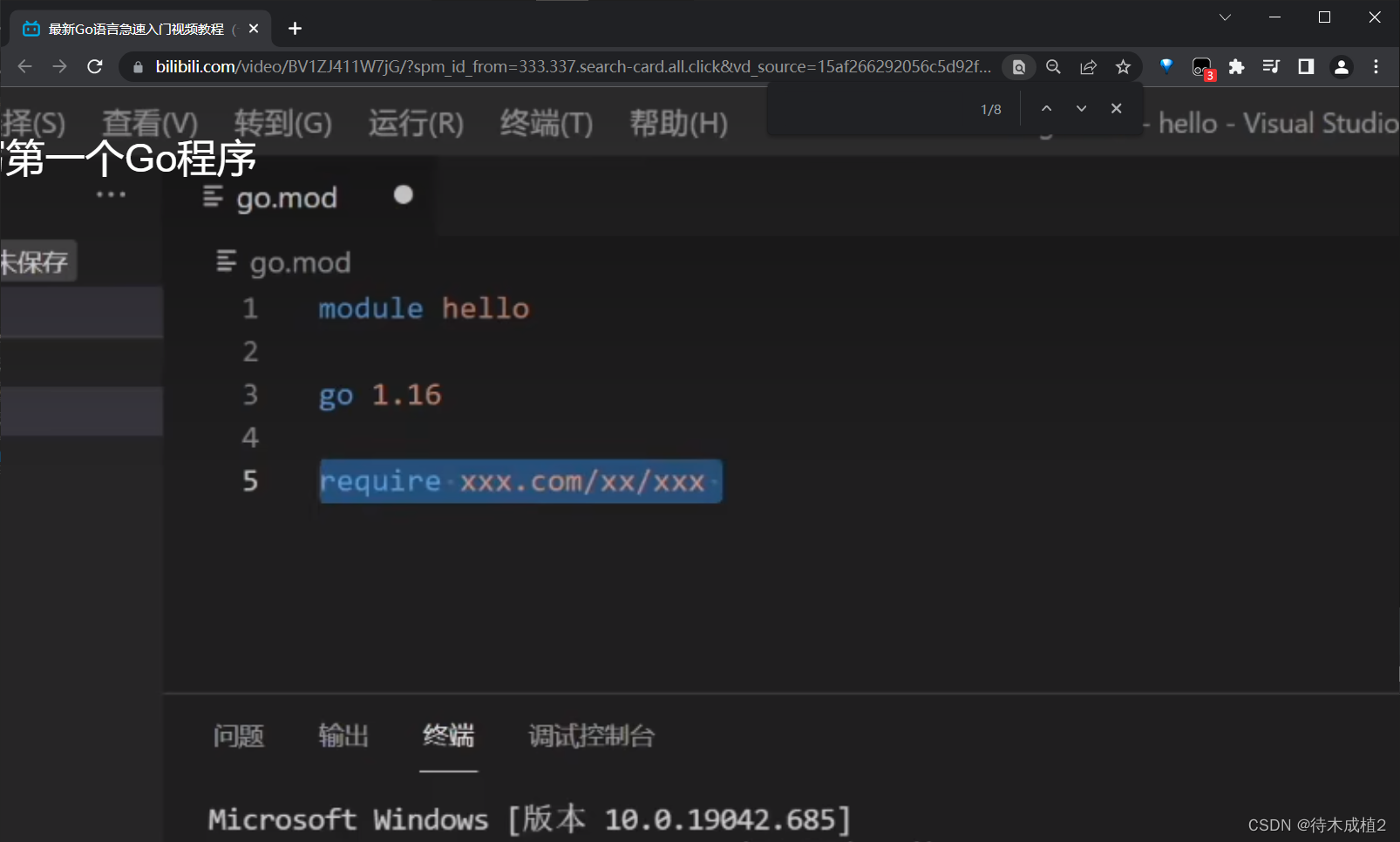
Task: Click the sidebar three-dots more actions
Action: [111, 194]
